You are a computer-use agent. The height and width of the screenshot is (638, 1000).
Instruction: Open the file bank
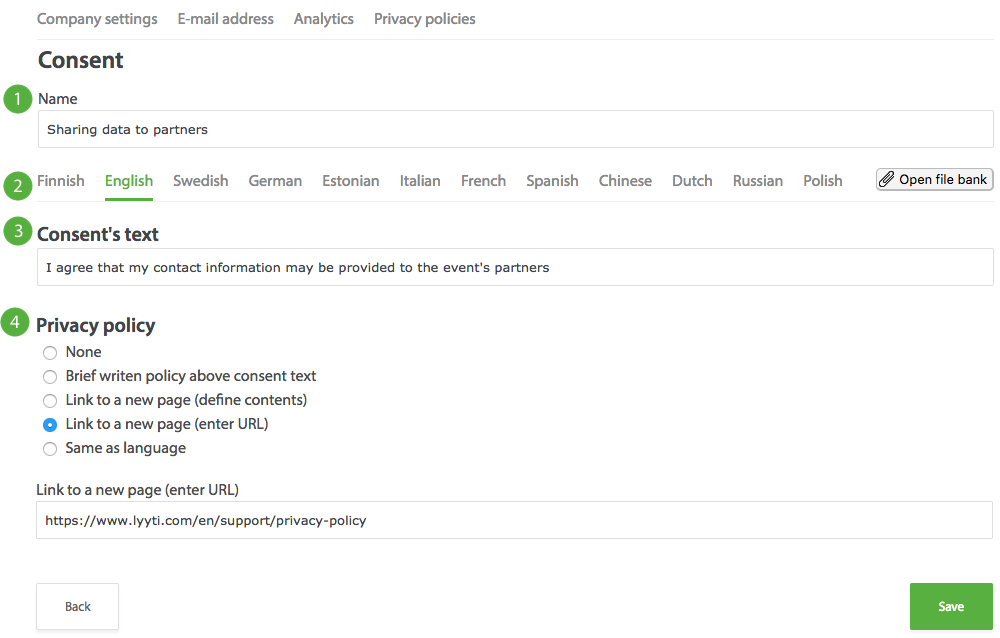click(934, 180)
